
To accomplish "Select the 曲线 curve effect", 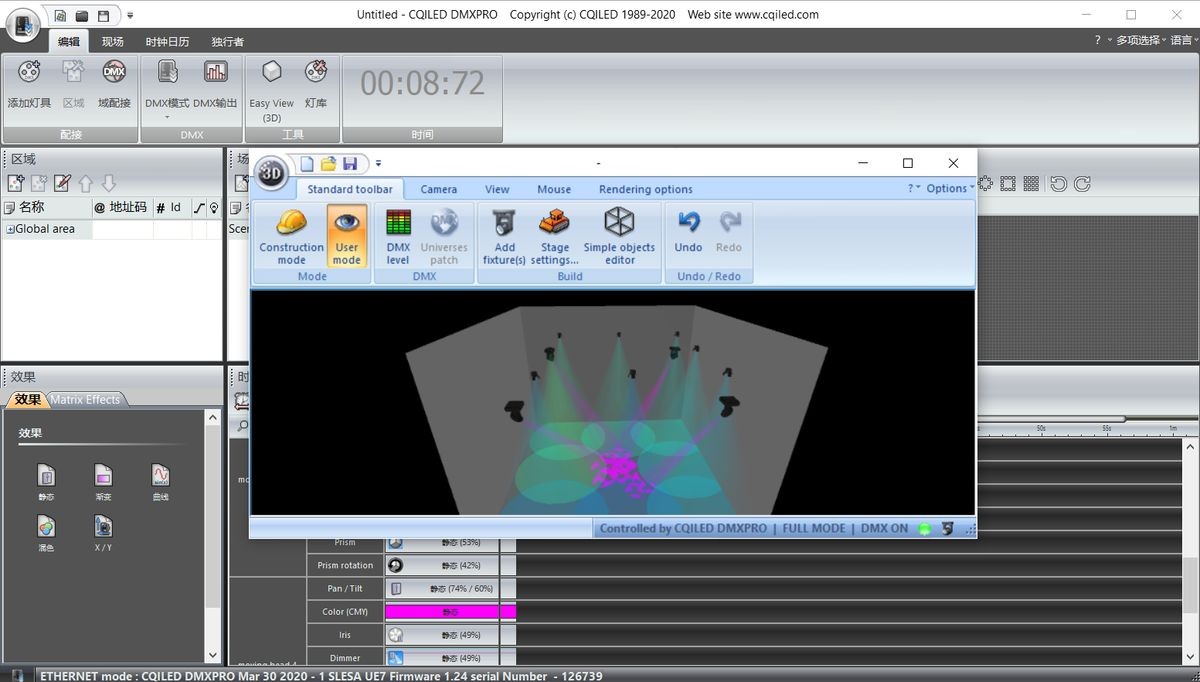I will [160, 481].
